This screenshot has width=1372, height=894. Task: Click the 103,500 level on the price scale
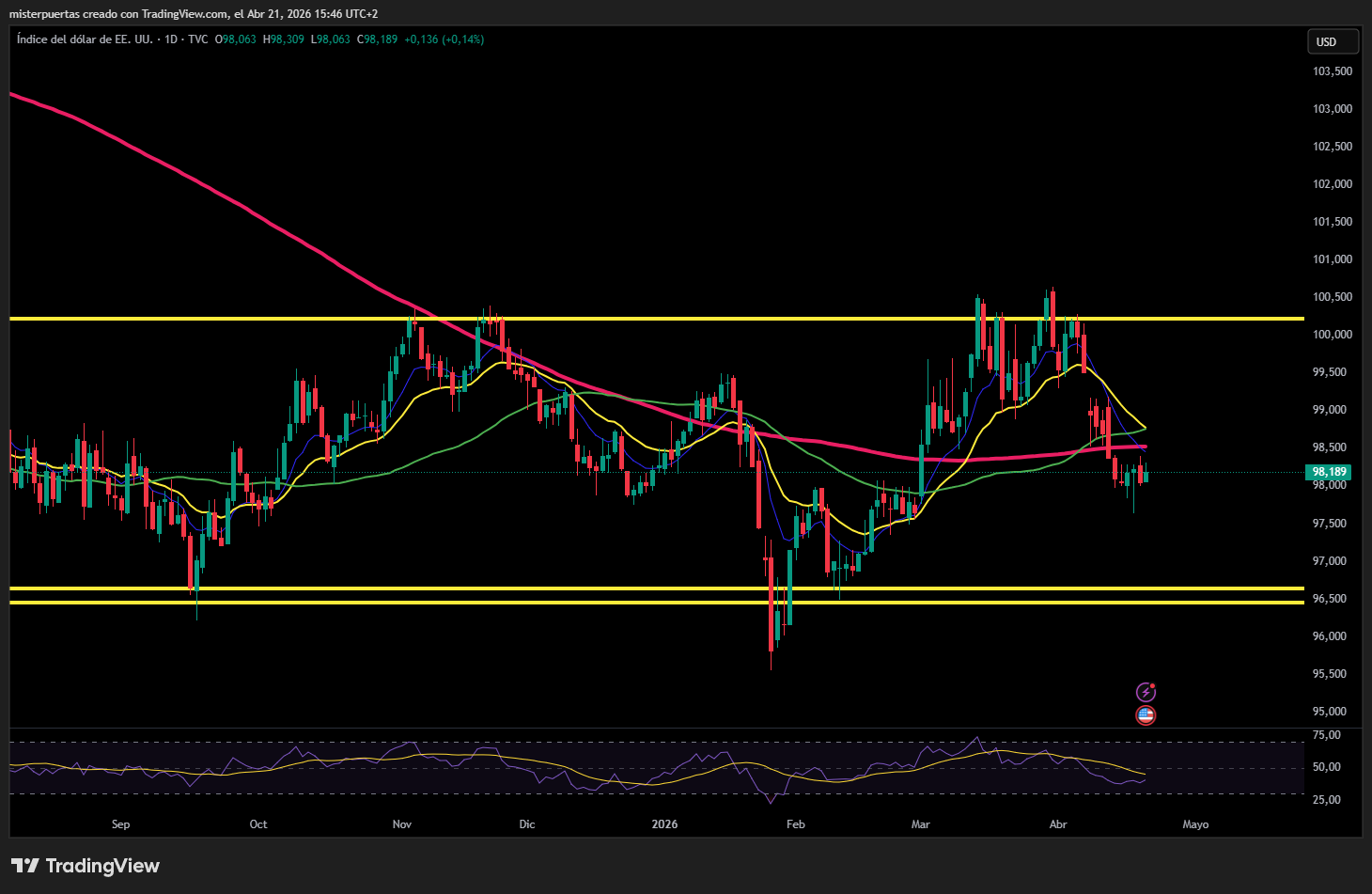1332,71
